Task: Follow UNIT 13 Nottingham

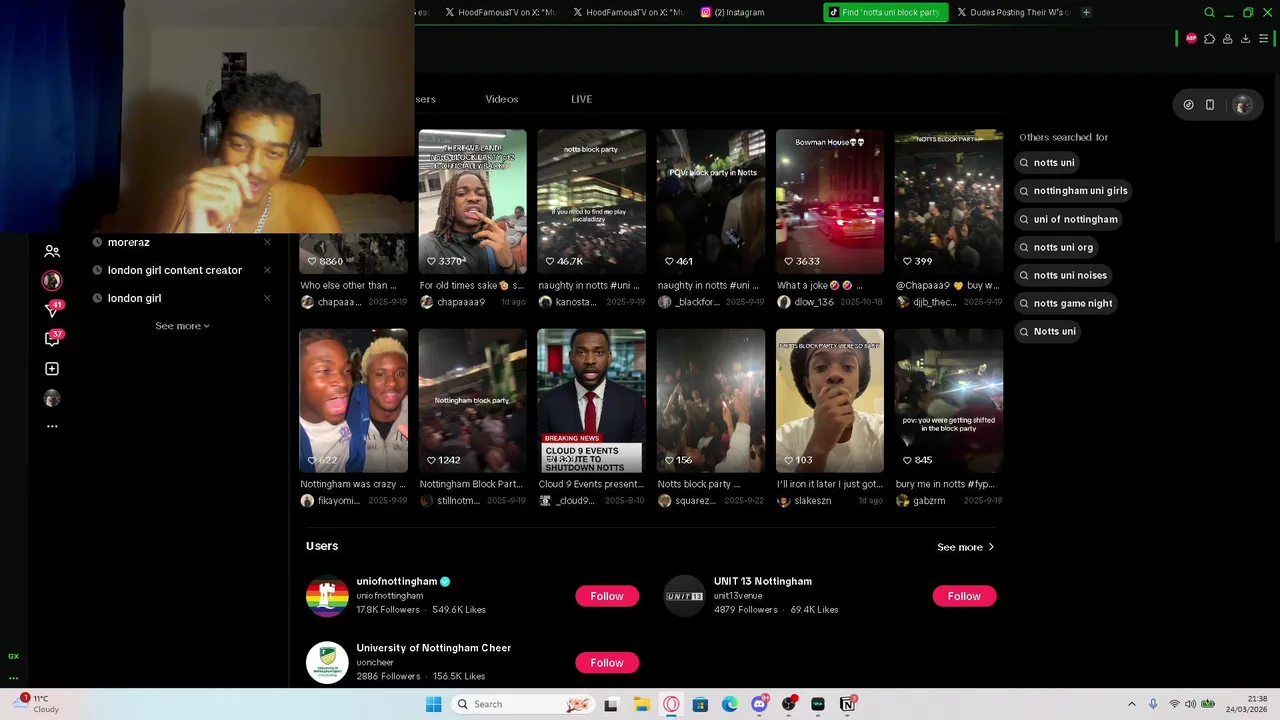Action: pos(964,596)
